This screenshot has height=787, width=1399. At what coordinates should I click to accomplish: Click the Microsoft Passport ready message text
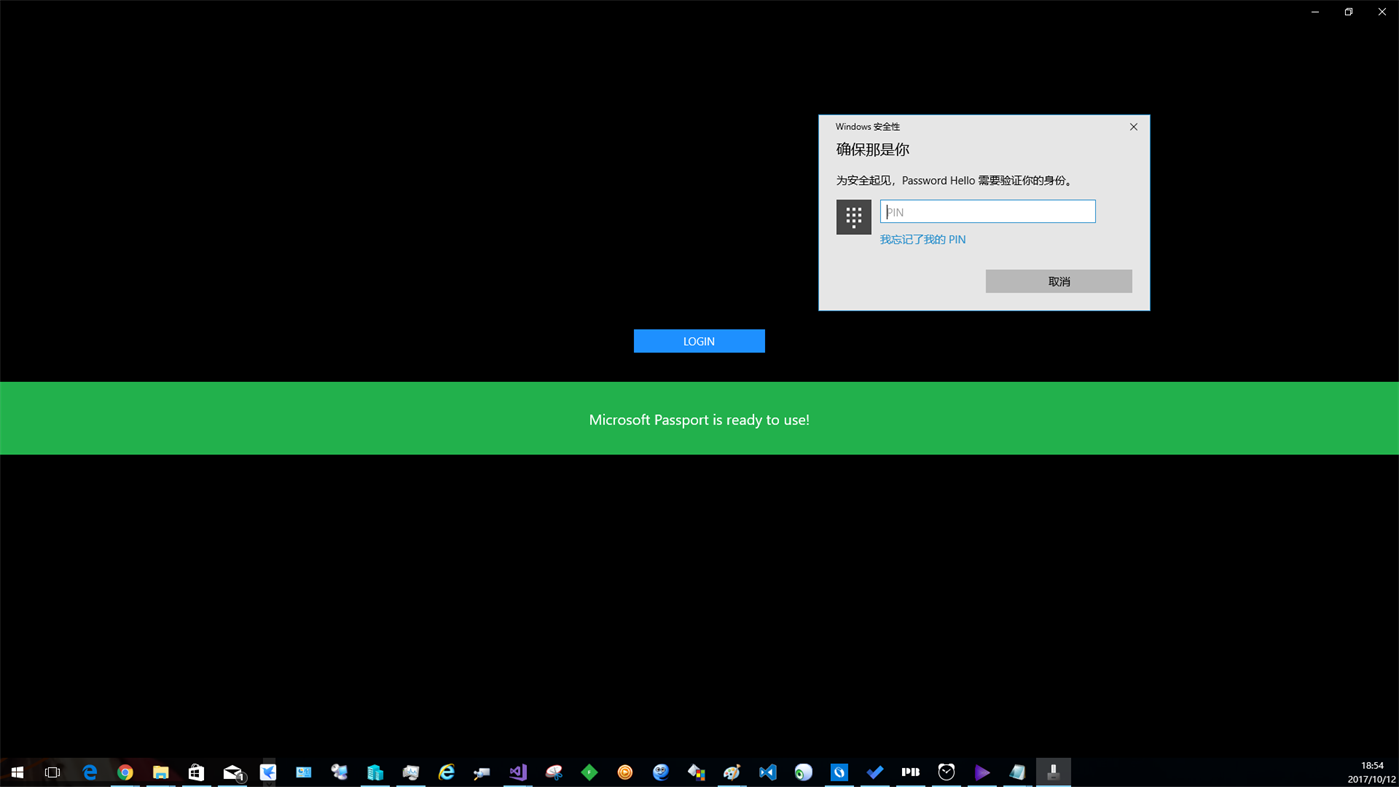click(x=699, y=420)
